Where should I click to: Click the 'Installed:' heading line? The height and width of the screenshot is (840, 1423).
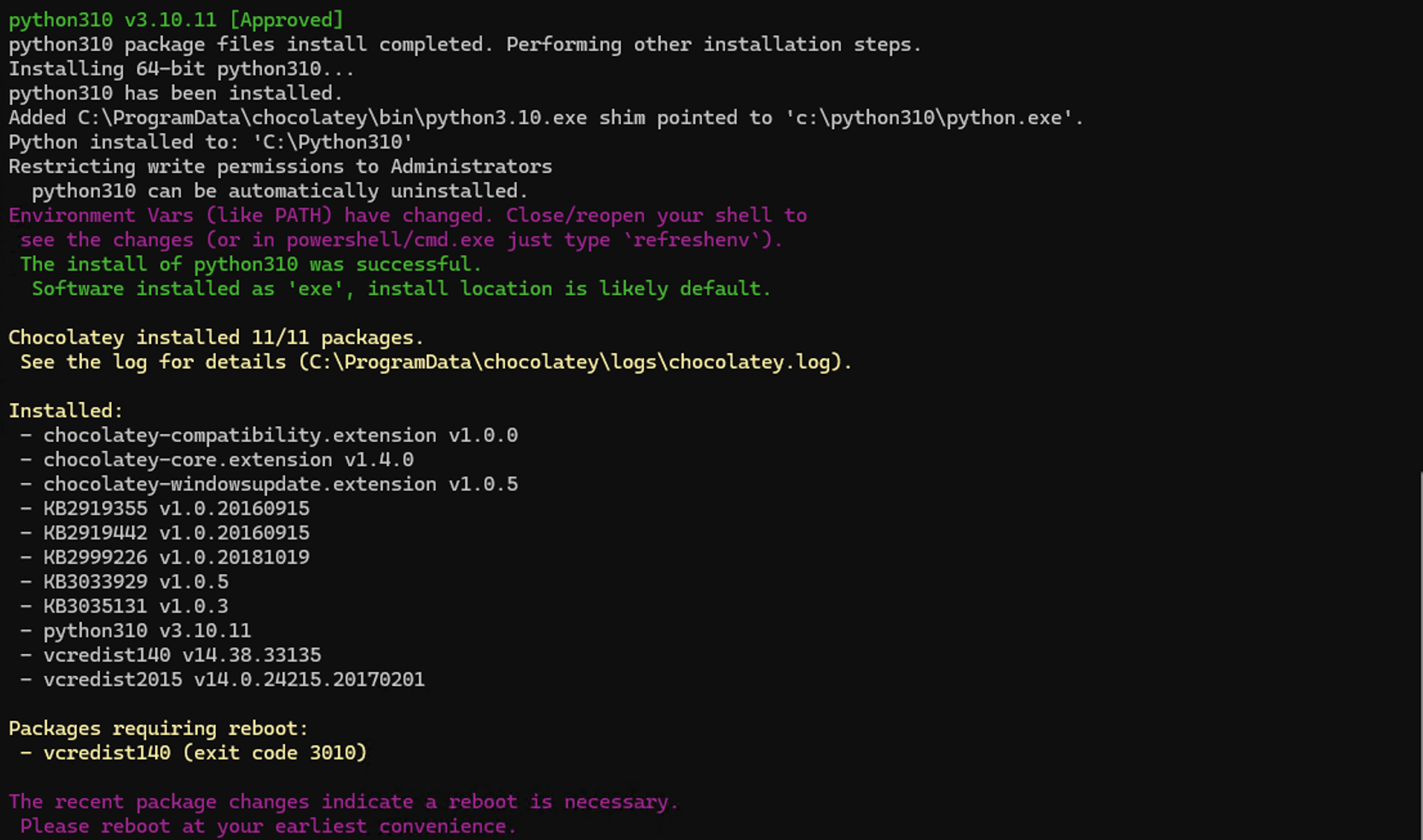pyautogui.click(x=66, y=411)
